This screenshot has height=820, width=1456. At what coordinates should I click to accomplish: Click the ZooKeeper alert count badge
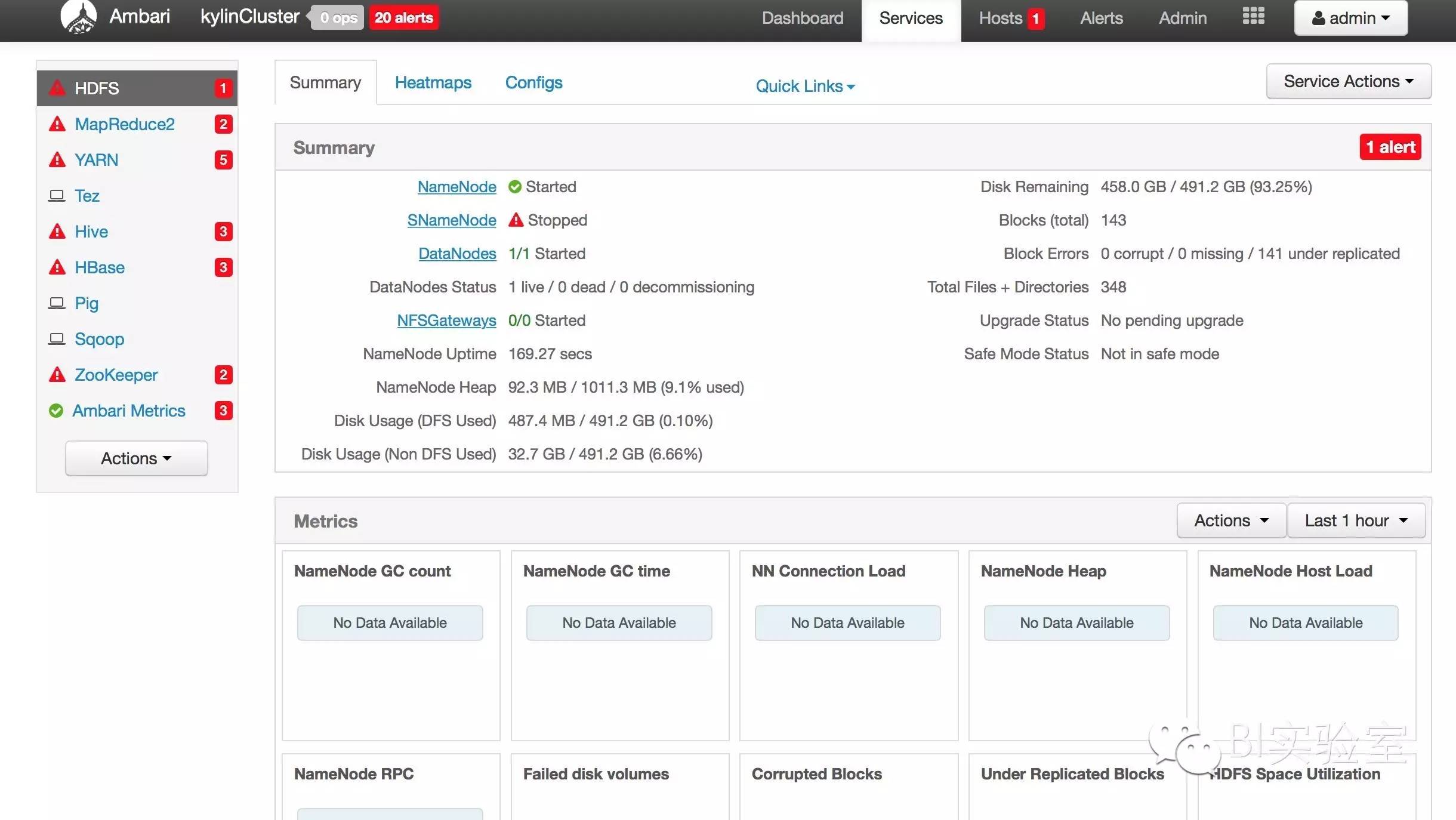223,375
